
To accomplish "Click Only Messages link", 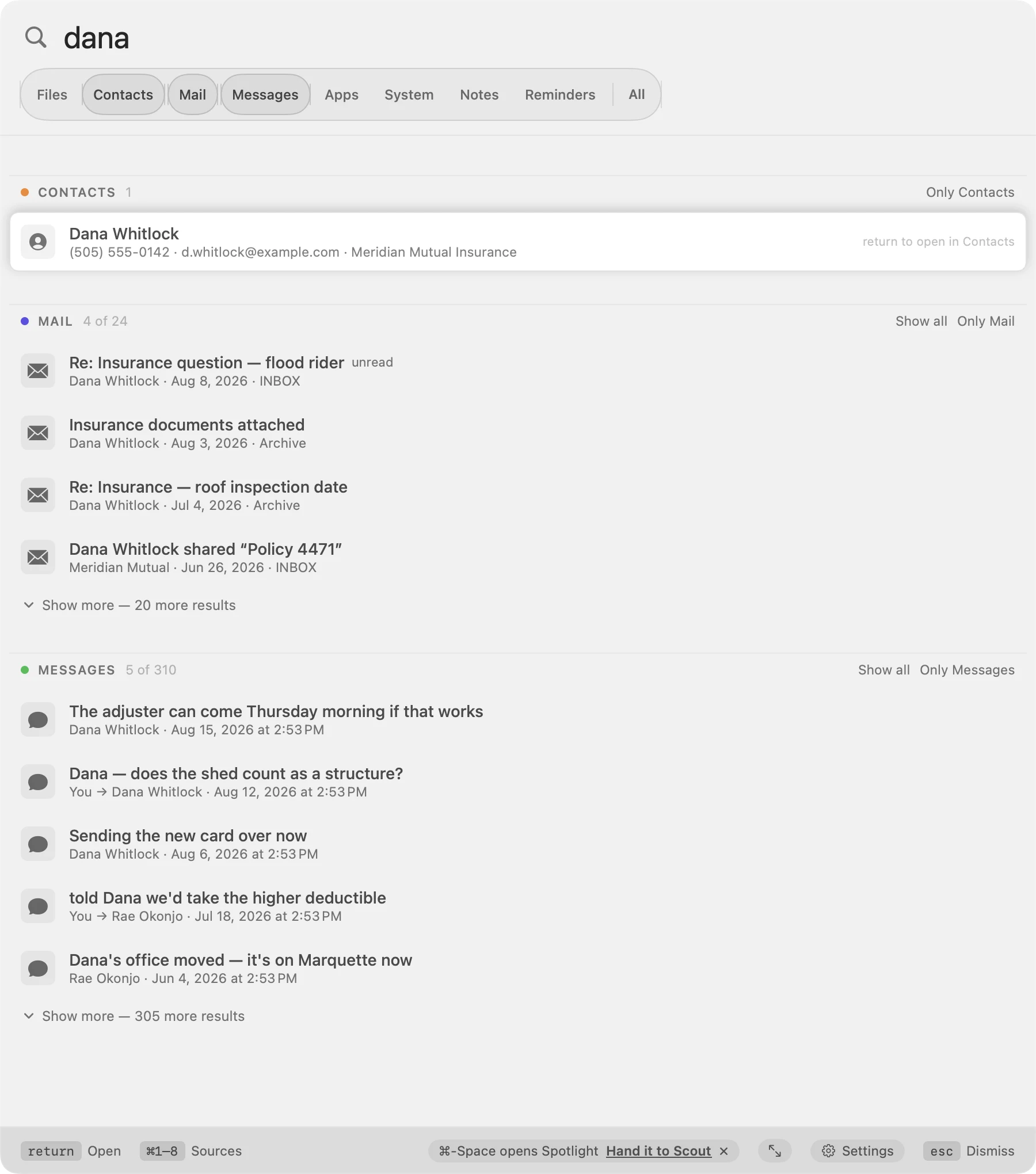I will point(967,670).
